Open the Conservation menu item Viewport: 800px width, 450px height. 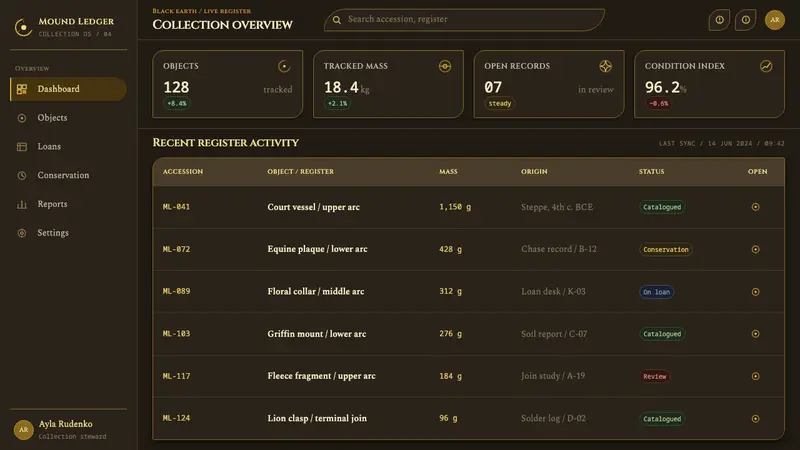coord(68,176)
